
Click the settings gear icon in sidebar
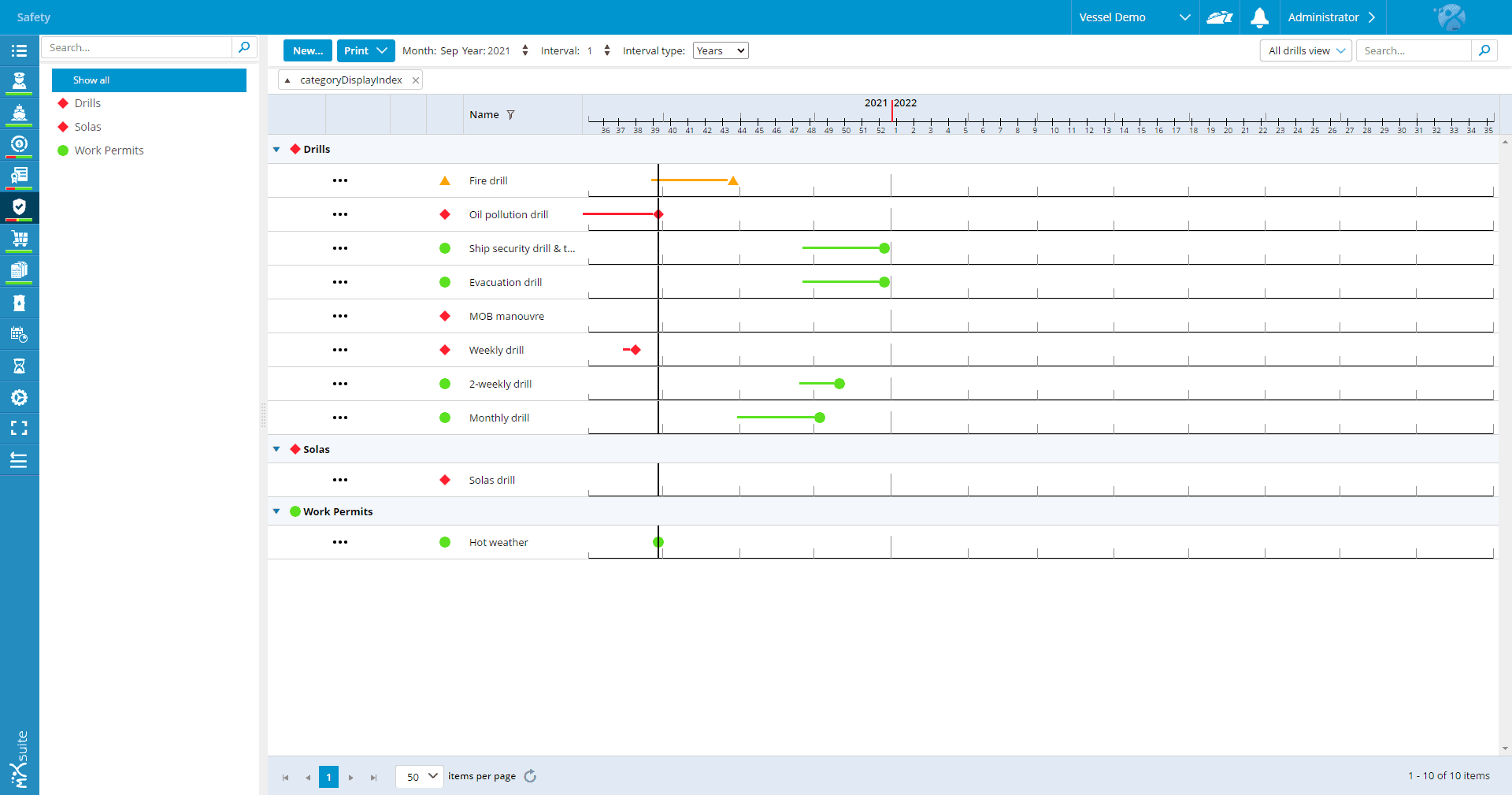point(19,397)
